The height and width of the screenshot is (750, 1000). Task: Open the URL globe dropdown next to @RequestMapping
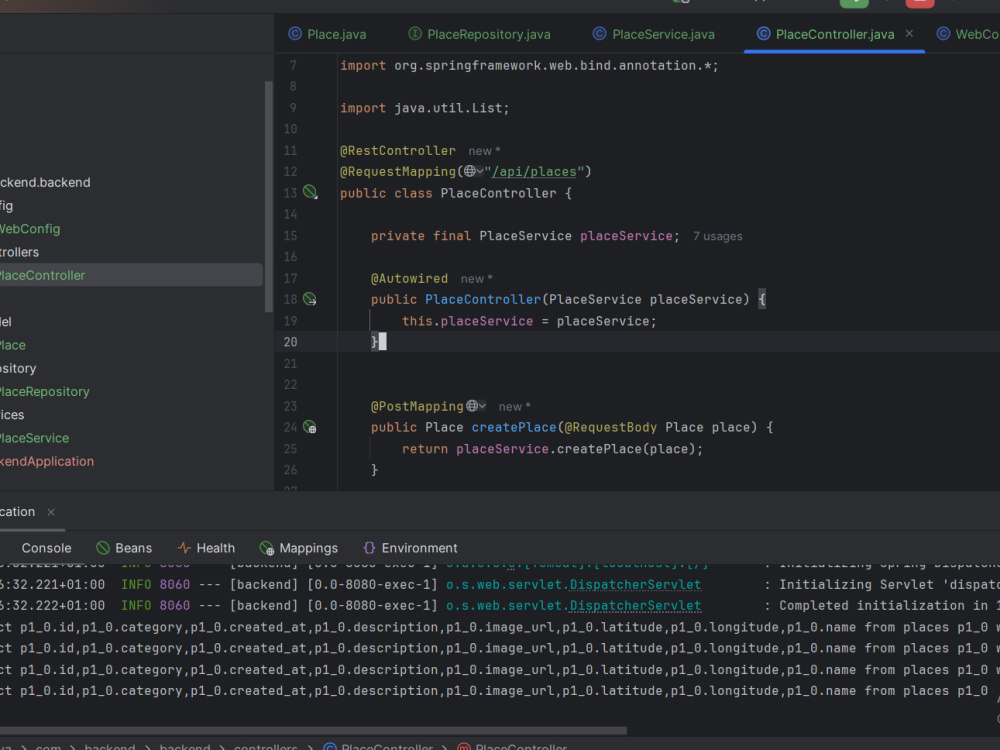point(473,172)
